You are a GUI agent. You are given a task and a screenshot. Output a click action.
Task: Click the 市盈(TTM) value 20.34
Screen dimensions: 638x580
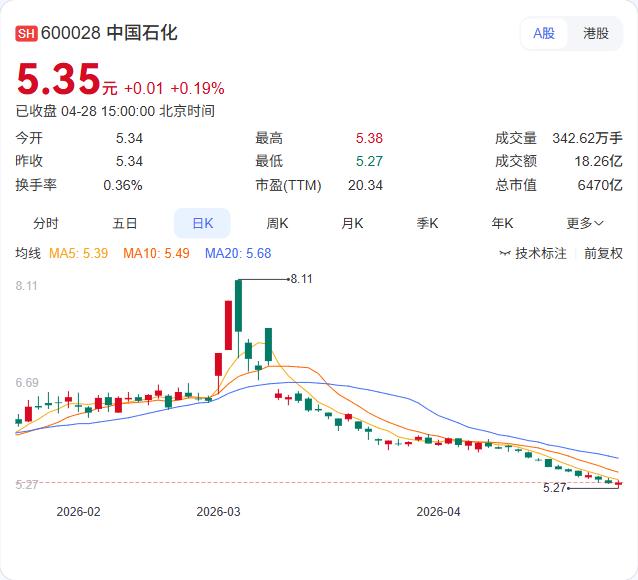click(x=365, y=185)
